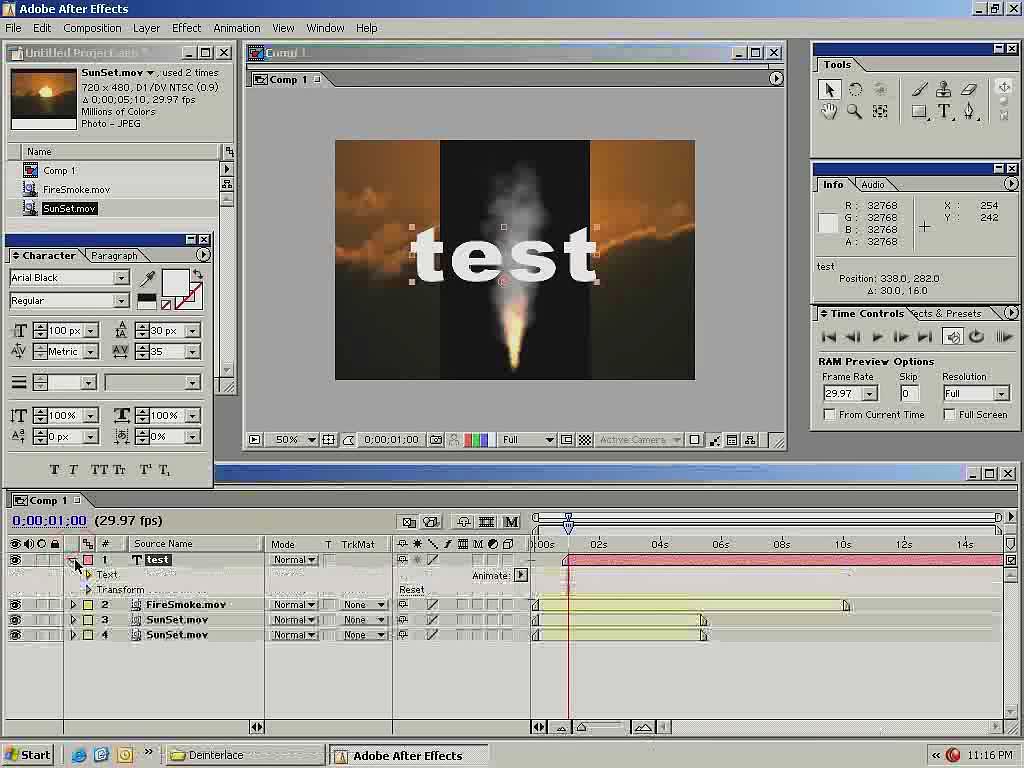Image resolution: width=1024 pixels, height=768 pixels.
Task: Hide the FireSmoke.mov layer with eye toggle
Action: 15,605
